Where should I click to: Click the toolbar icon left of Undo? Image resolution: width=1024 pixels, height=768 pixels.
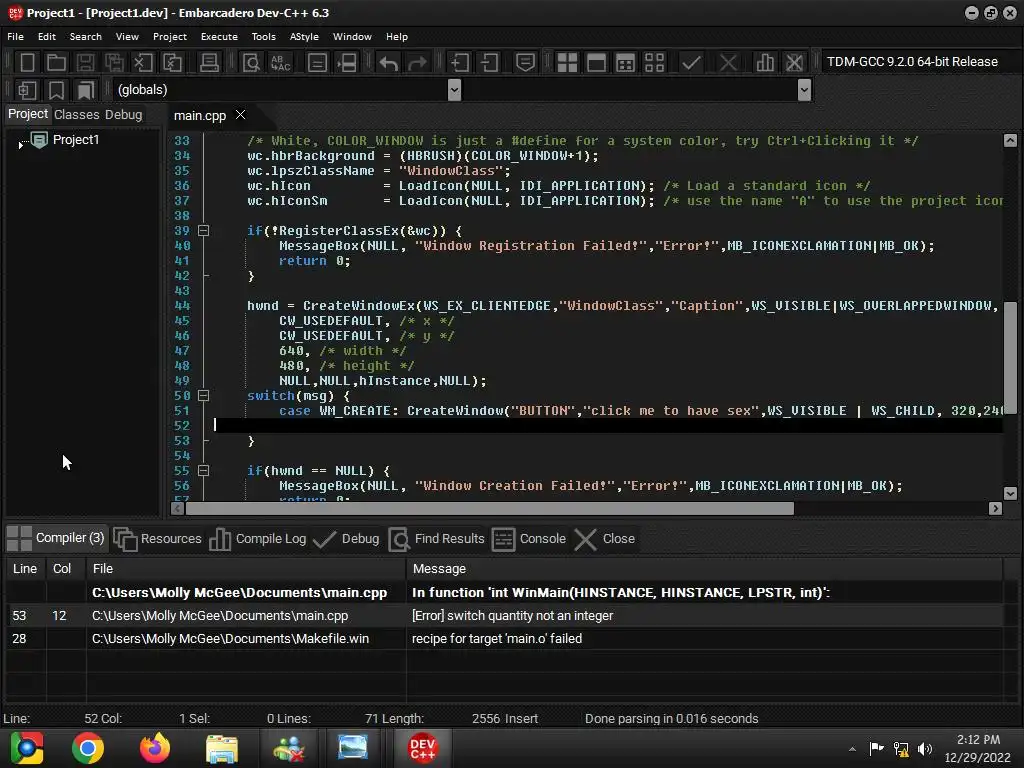coord(346,63)
